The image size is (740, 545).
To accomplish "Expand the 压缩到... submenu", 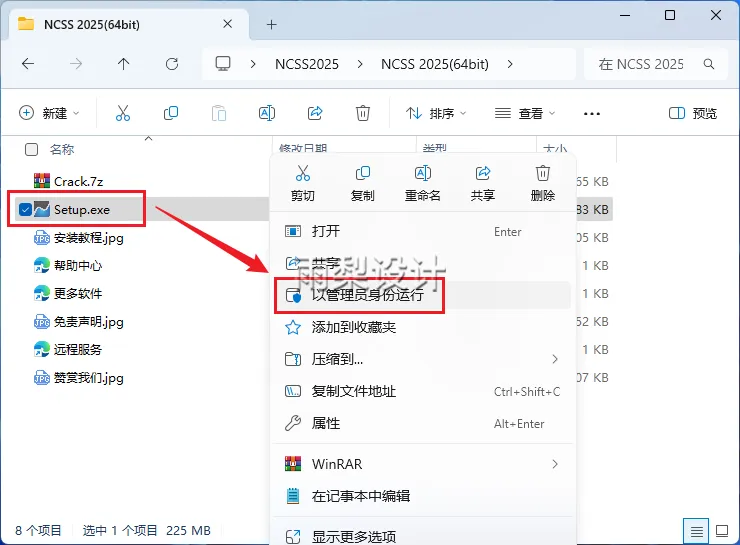I will pyautogui.click(x=555, y=360).
